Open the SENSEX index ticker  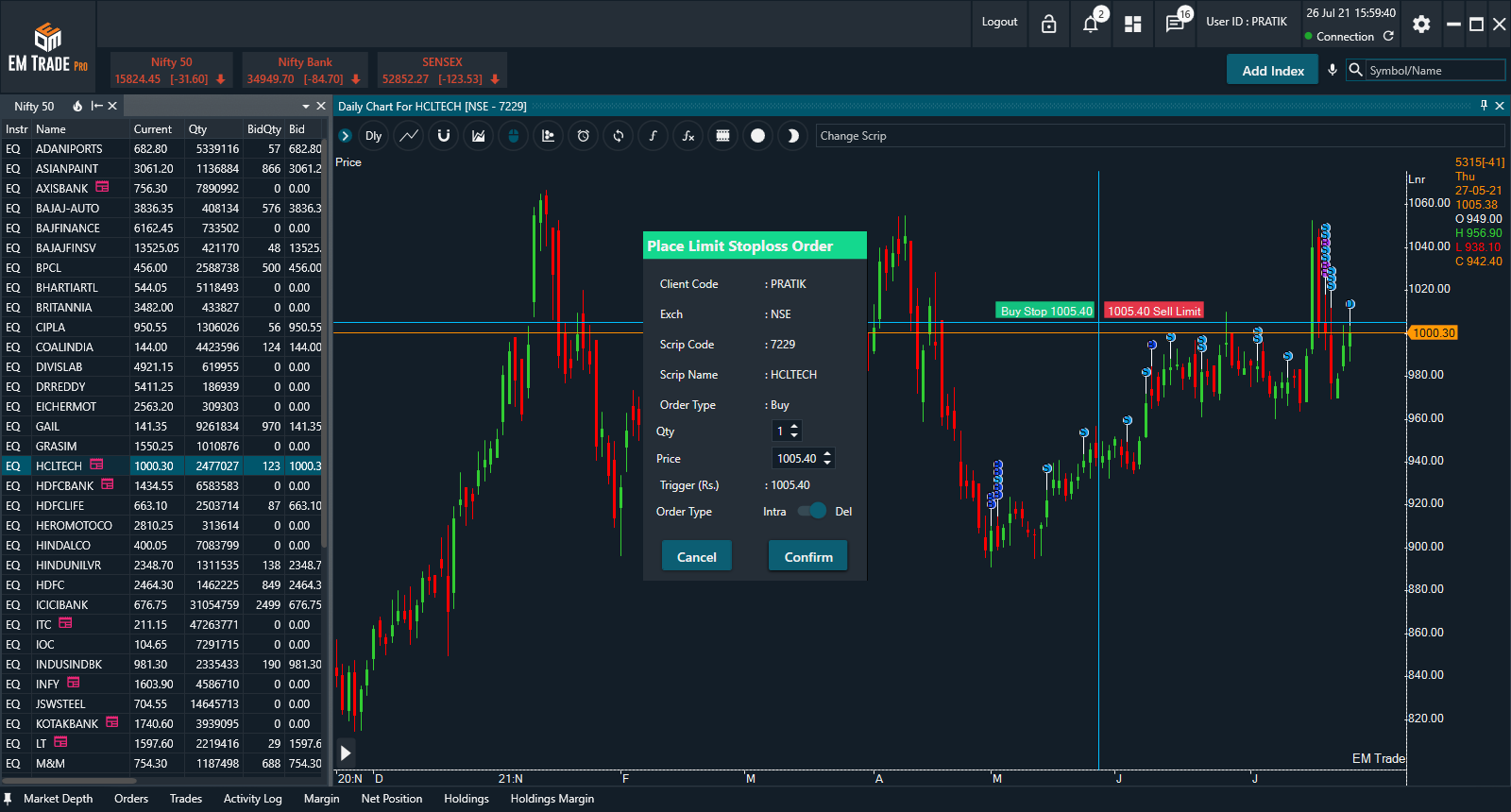441,70
